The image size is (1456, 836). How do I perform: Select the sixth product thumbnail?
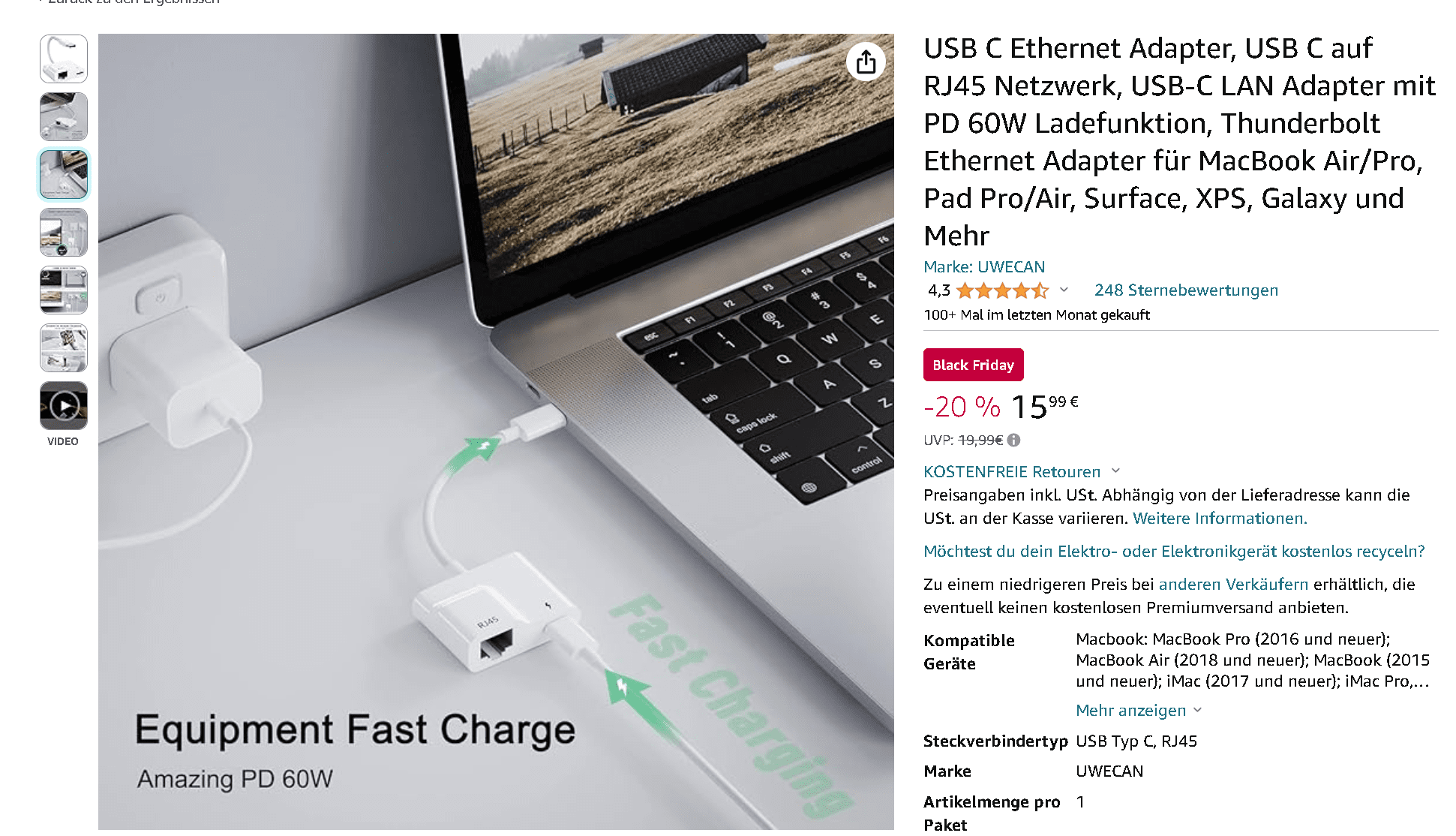64,347
